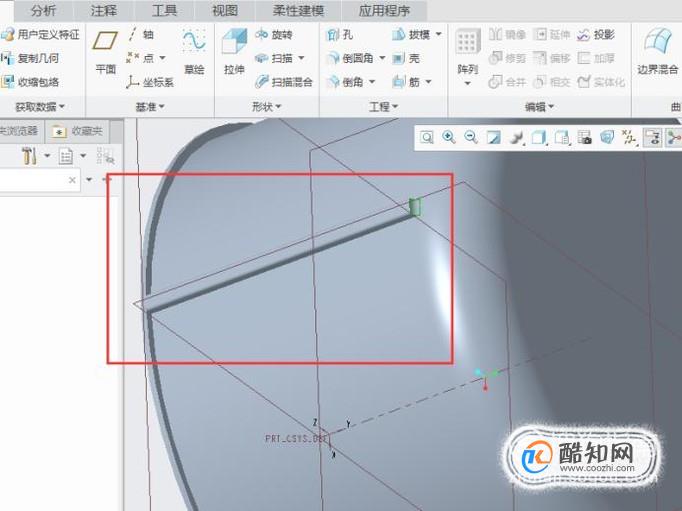Expand the 筋 (Rib) dropdown arrow

tap(428, 81)
